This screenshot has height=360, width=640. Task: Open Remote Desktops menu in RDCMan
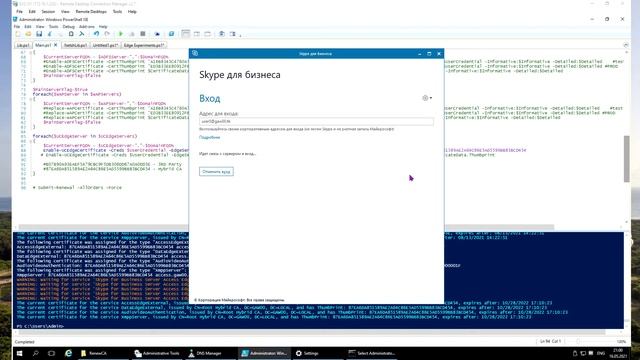pyautogui.click(x=91, y=12)
